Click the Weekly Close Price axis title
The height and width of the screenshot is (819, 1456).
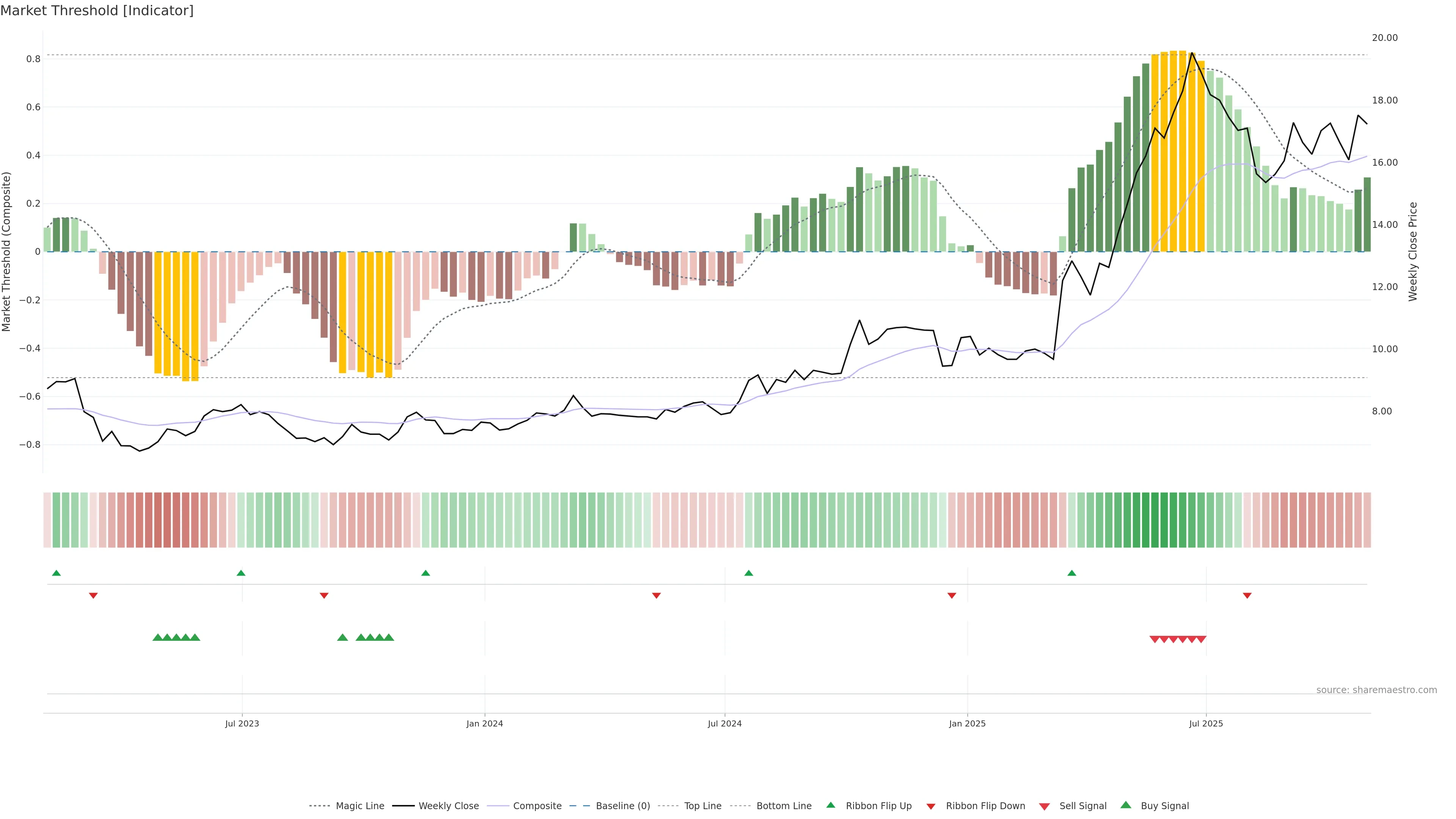click(1413, 251)
